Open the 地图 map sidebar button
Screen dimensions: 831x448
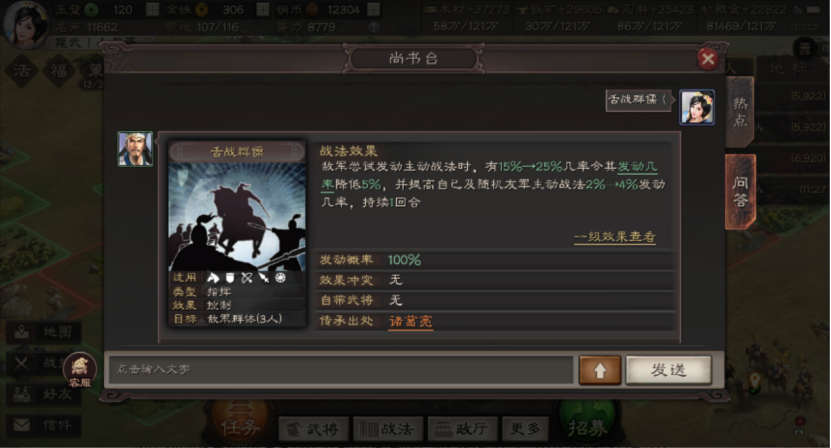45,332
